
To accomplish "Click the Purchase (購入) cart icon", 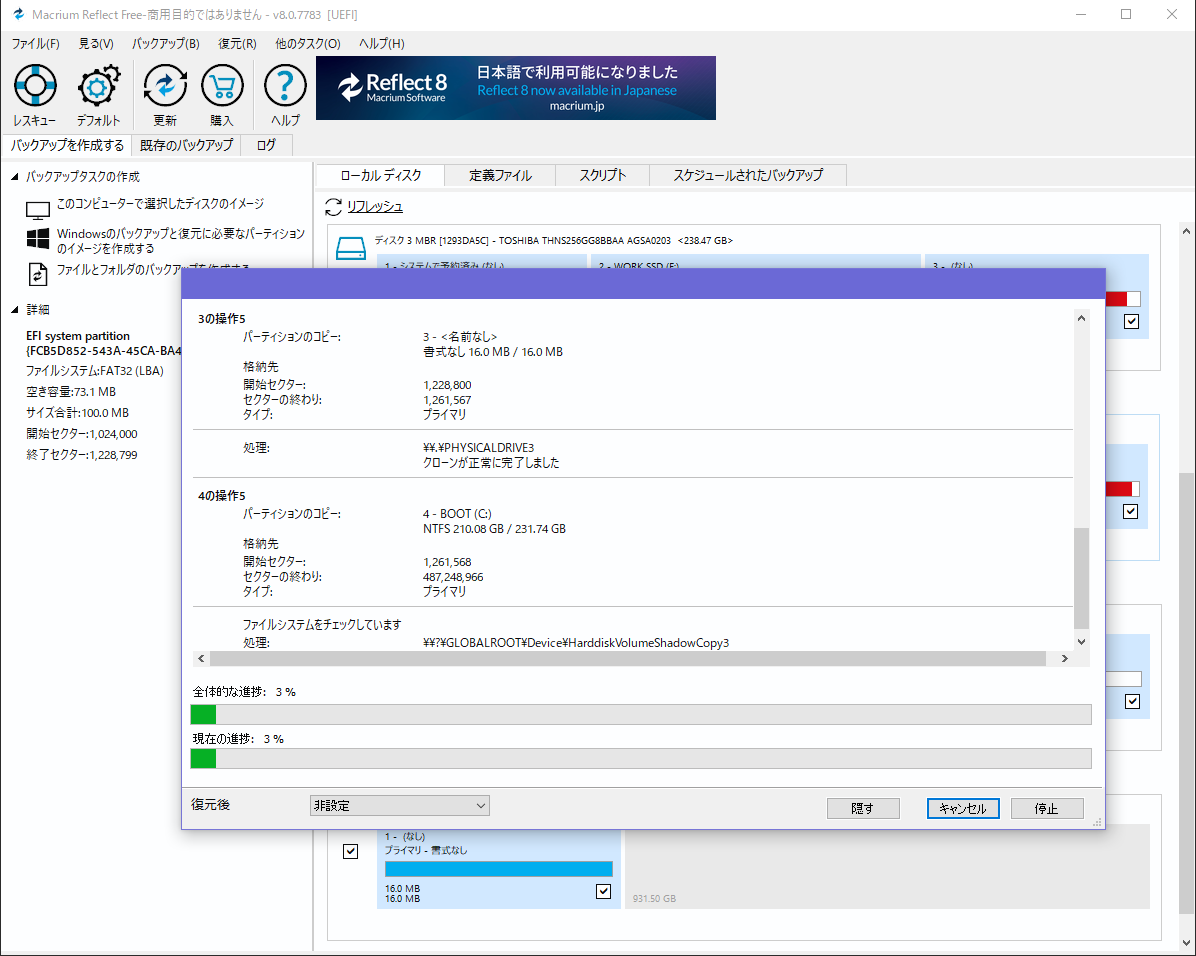I will pos(222,87).
